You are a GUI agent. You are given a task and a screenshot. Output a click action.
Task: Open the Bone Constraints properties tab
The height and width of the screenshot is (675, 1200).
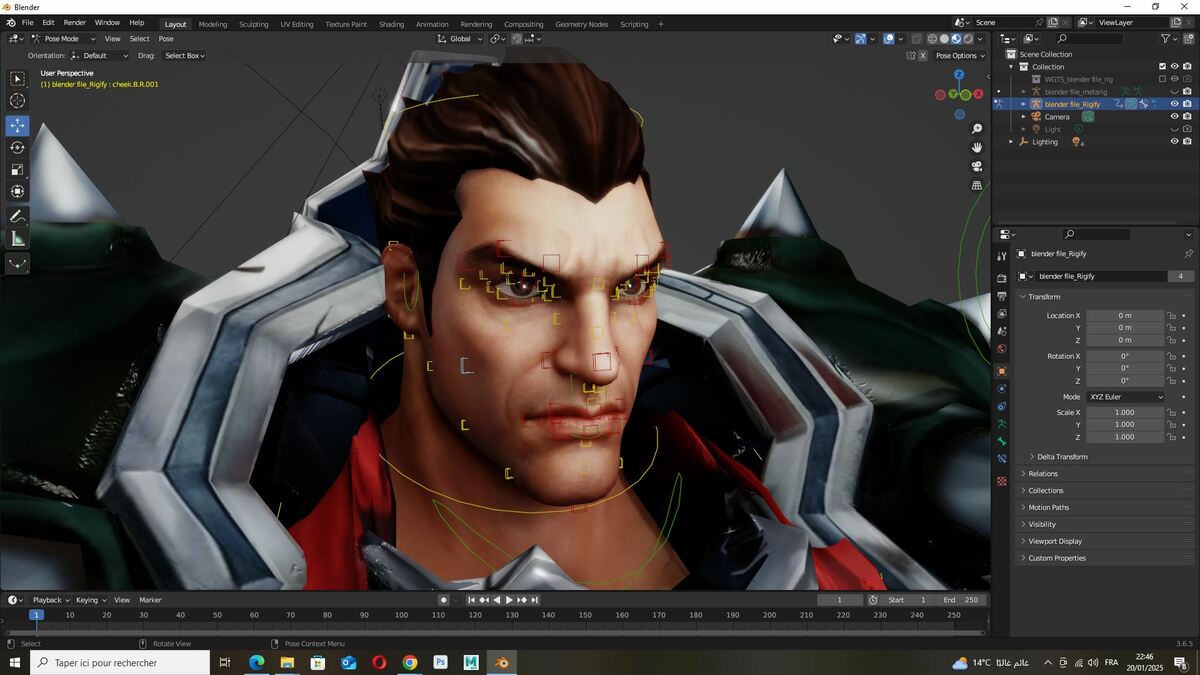click(1002, 459)
